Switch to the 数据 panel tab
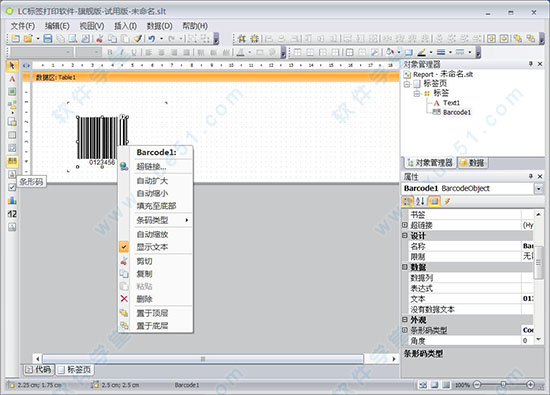This screenshot has width=550, height=395. click(x=472, y=163)
